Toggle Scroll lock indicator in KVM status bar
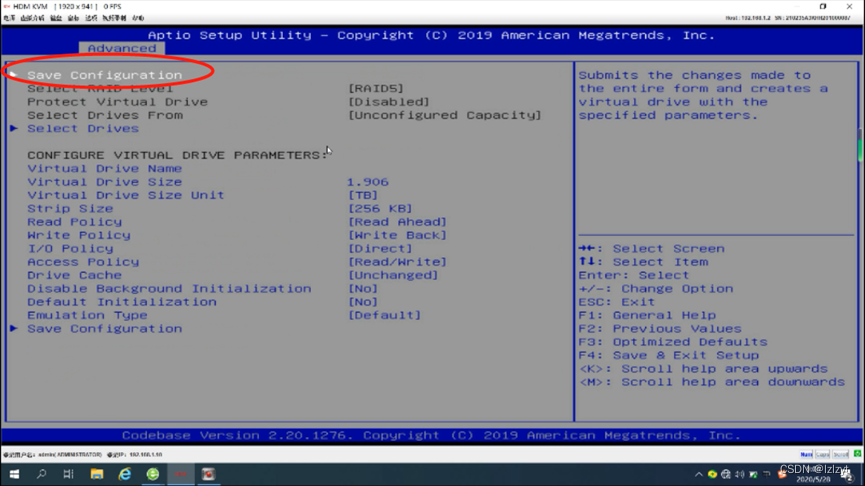Screen dimensions: 865x486 (841, 455)
